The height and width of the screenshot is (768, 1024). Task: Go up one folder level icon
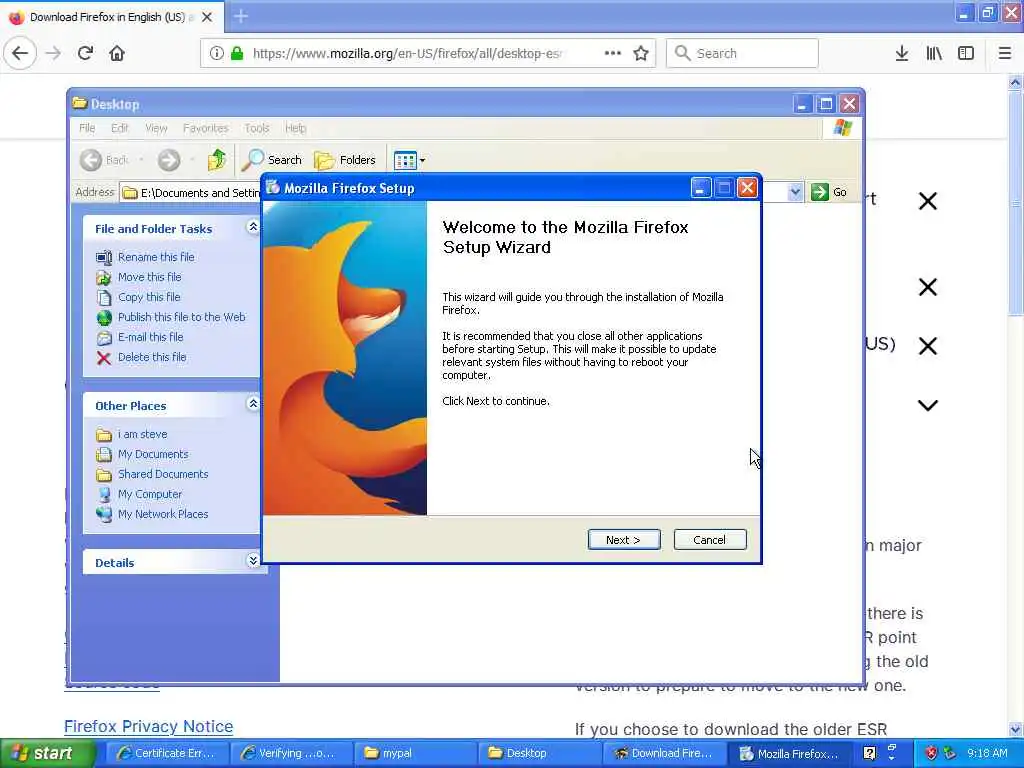click(216, 160)
